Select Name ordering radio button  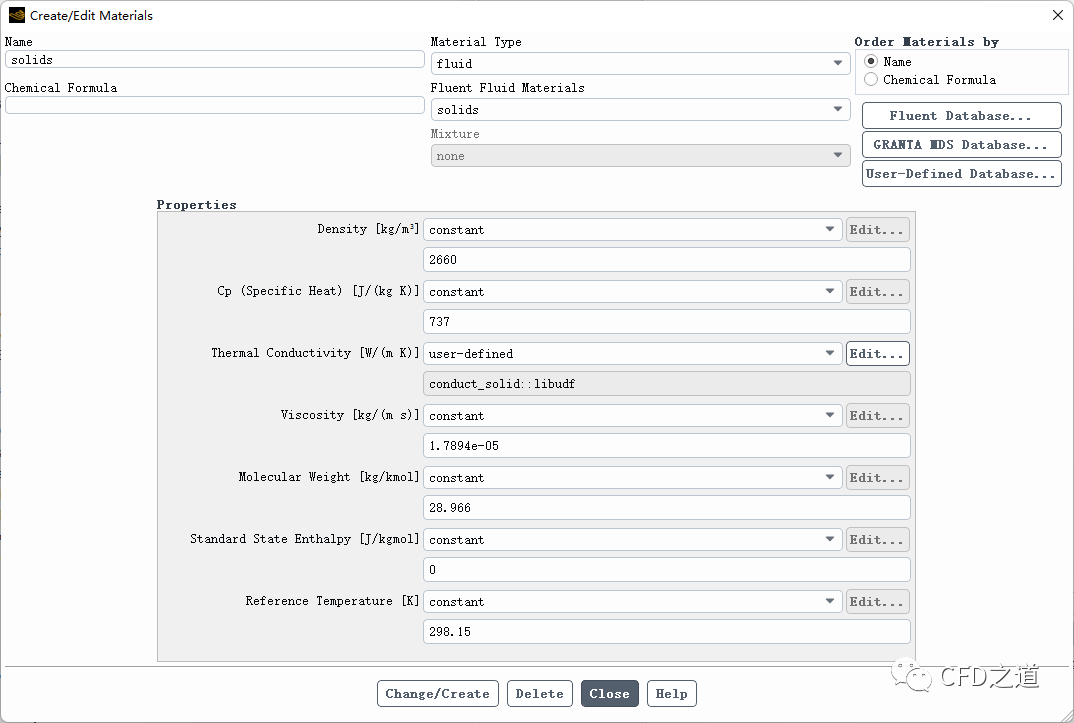point(871,62)
